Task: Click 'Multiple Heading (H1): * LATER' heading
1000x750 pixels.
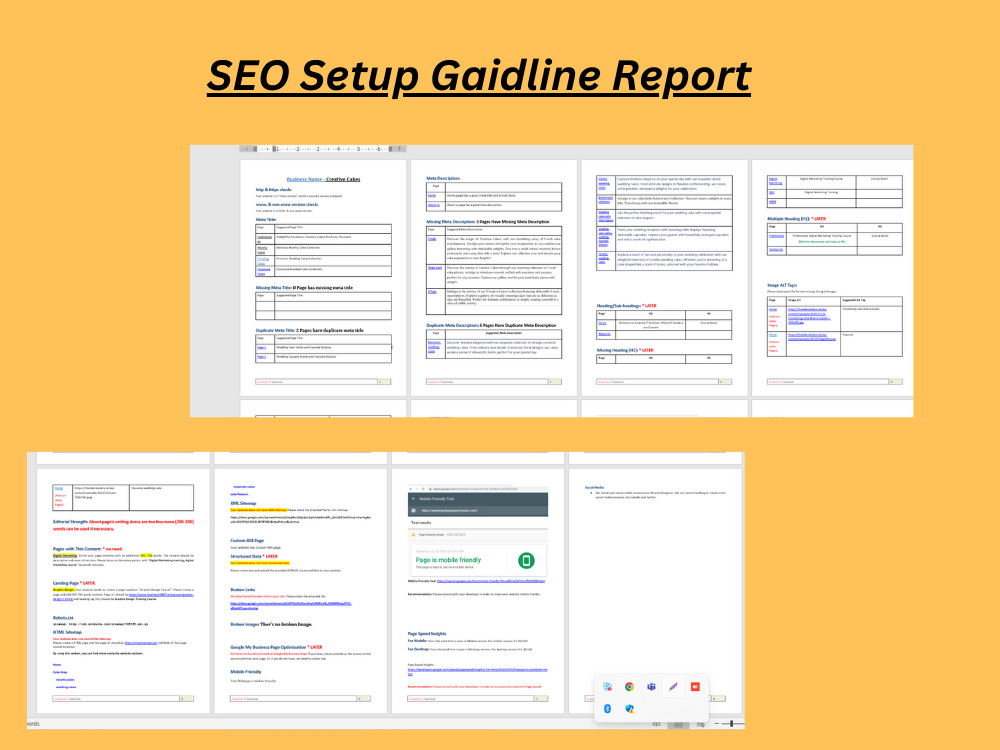Action: [797, 219]
